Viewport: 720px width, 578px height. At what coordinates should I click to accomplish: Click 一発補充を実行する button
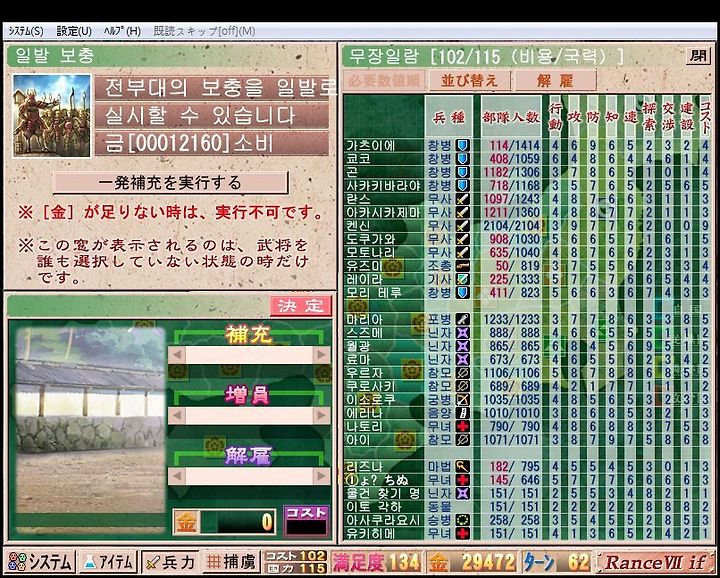tap(170, 183)
